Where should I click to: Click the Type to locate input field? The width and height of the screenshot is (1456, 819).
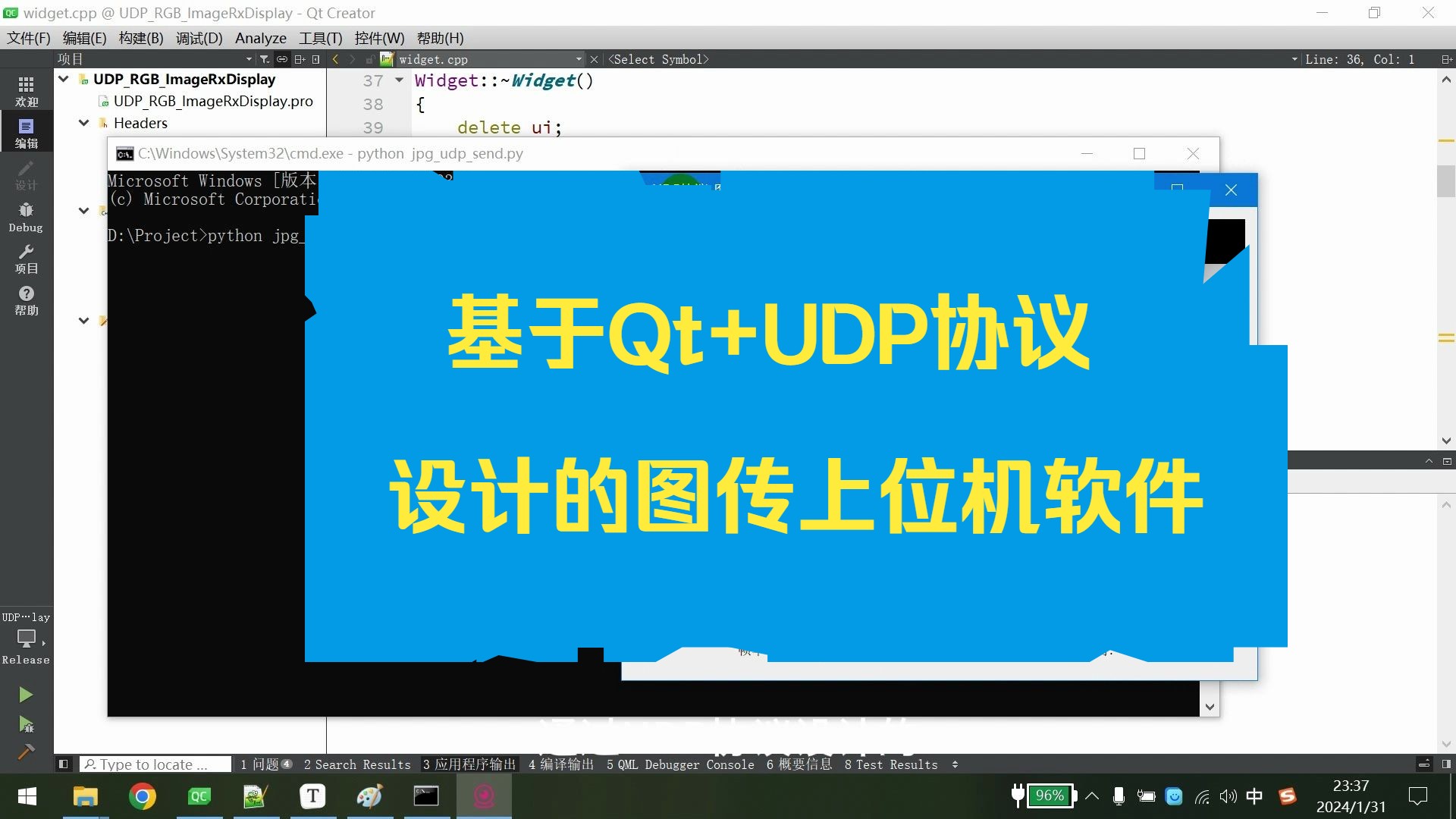(154, 764)
